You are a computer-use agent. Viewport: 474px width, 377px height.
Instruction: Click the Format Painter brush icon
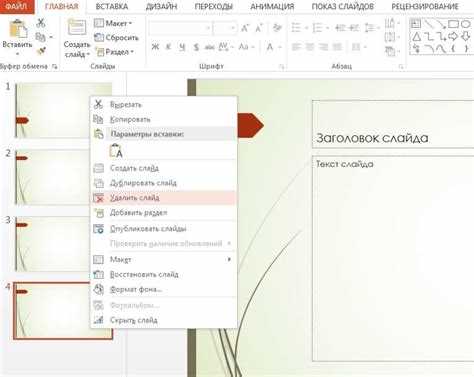pos(41,51)
